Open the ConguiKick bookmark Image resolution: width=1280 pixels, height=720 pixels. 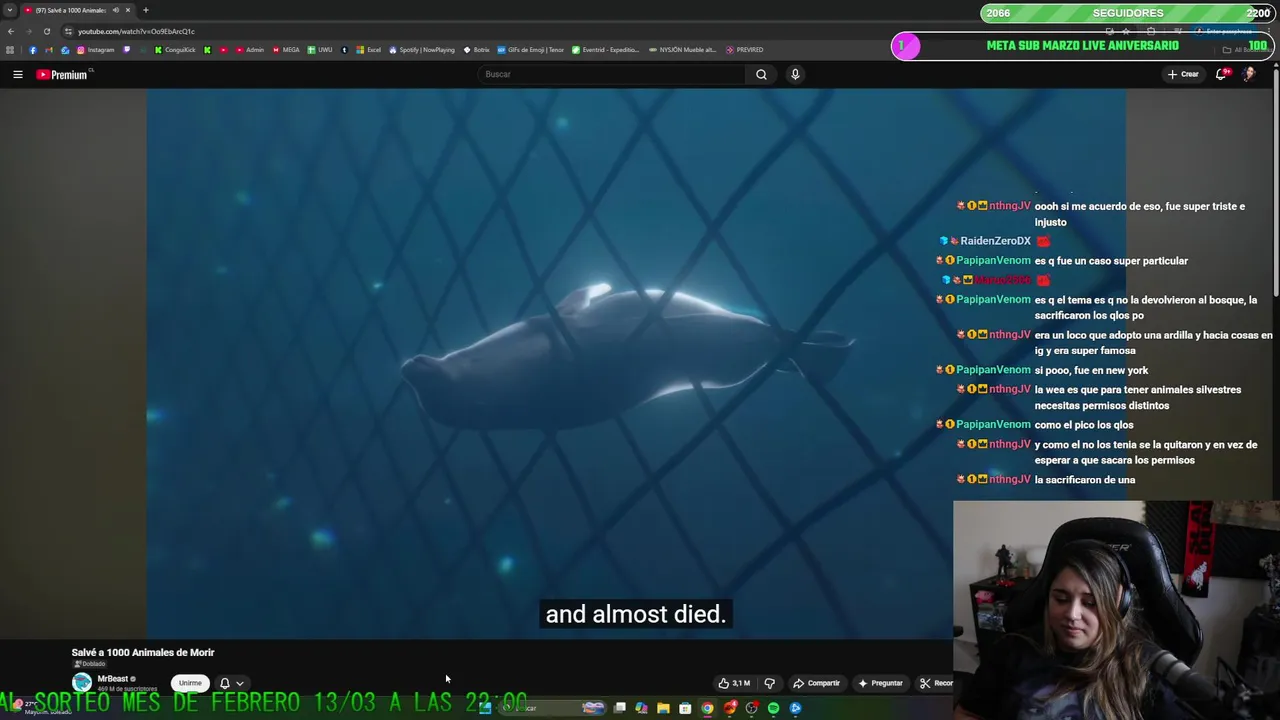(x=175, y=50)
